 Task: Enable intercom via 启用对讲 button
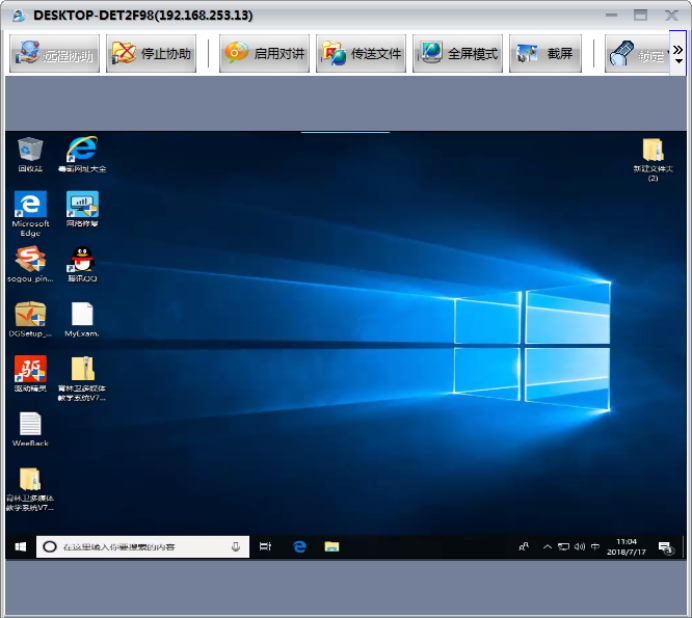(264, 53)
